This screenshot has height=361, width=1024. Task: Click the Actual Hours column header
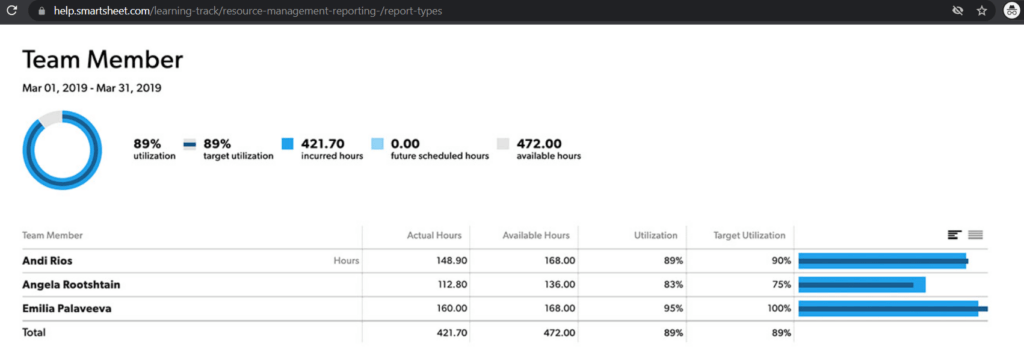434,235
